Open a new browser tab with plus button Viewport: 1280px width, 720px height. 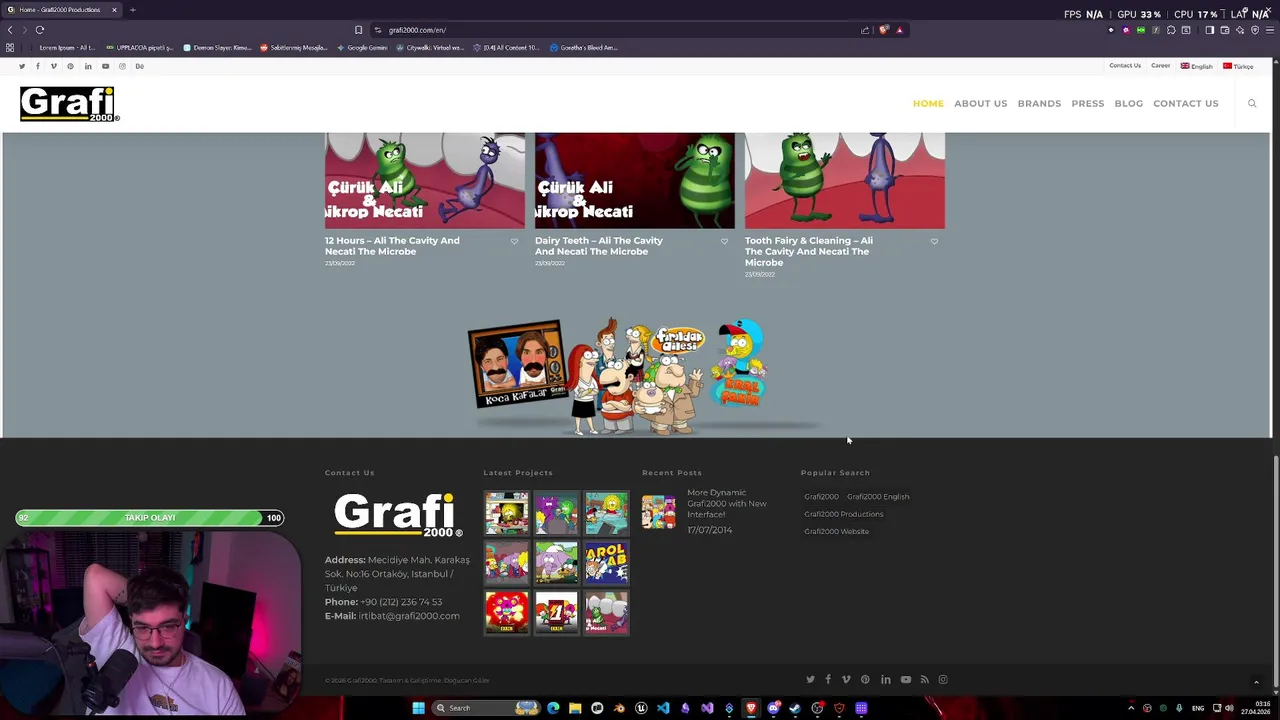click(132, 10)
